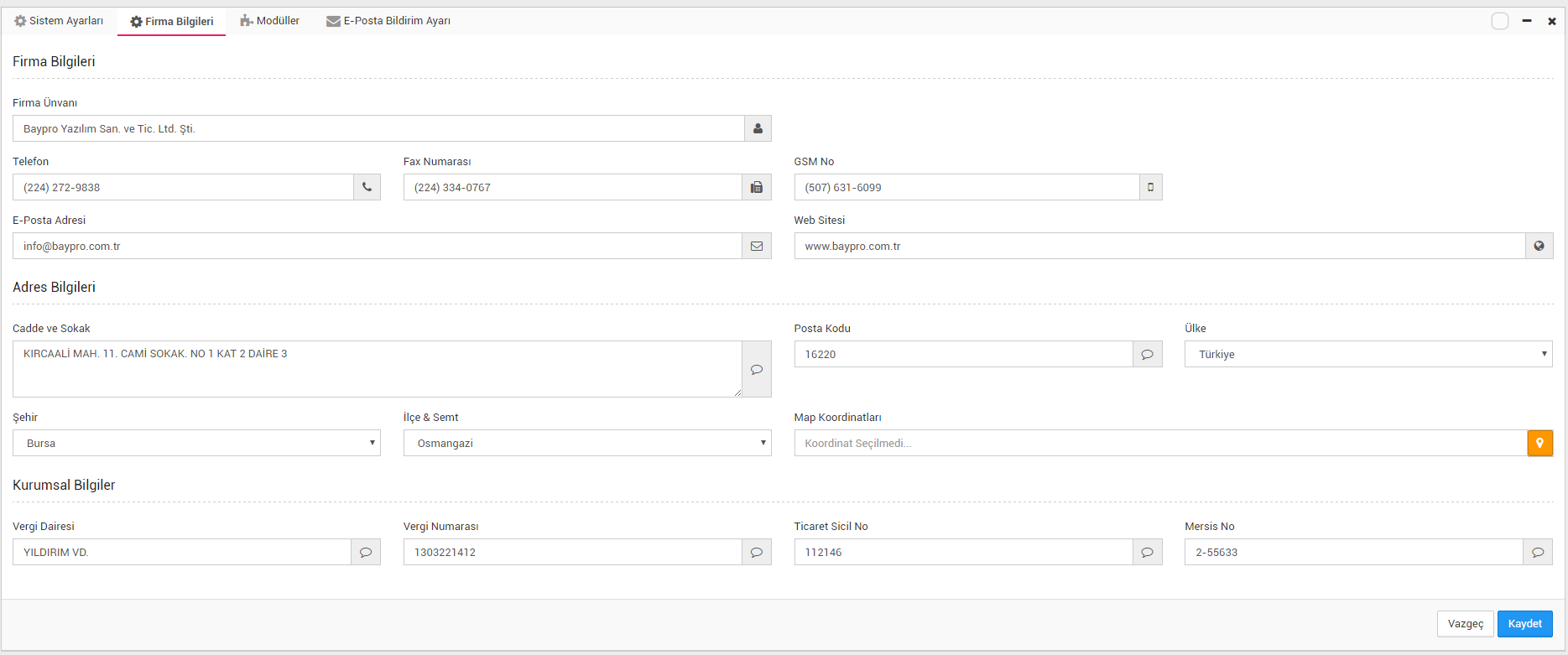Click the Posta Kodu field with 16220

click(x=963, y=354)
